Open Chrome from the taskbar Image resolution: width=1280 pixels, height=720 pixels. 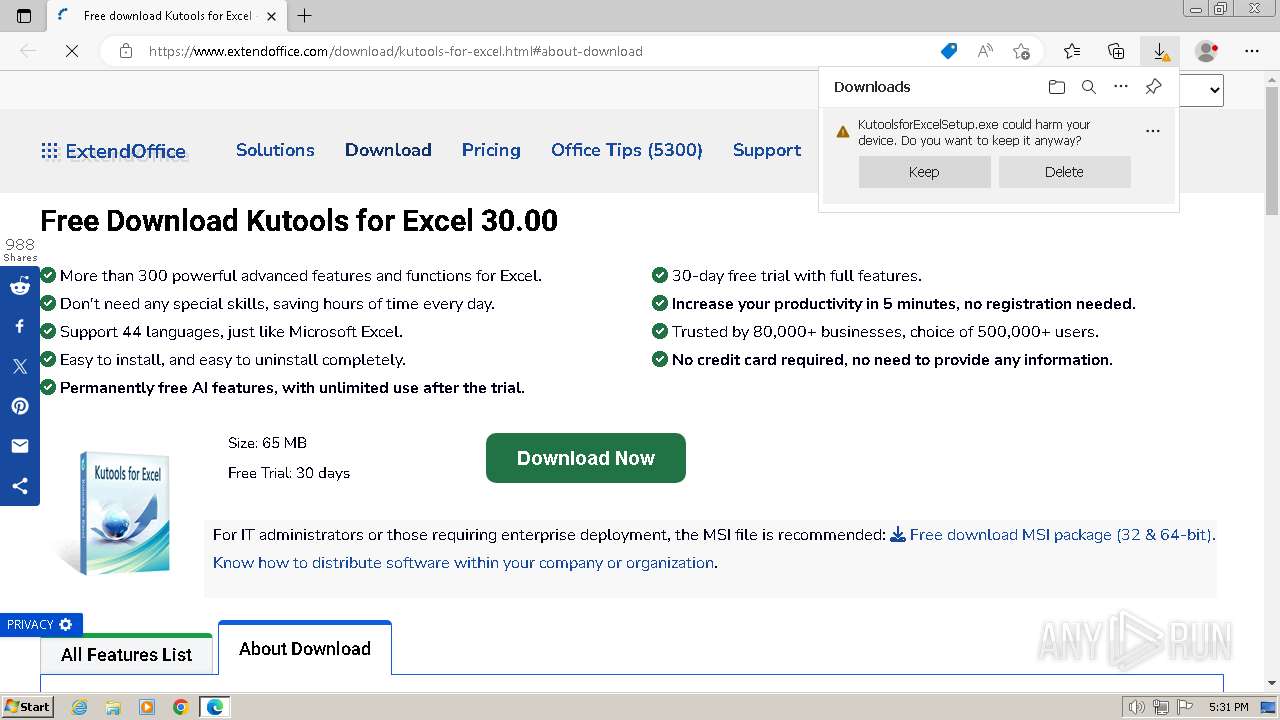[x=181, y=707]
